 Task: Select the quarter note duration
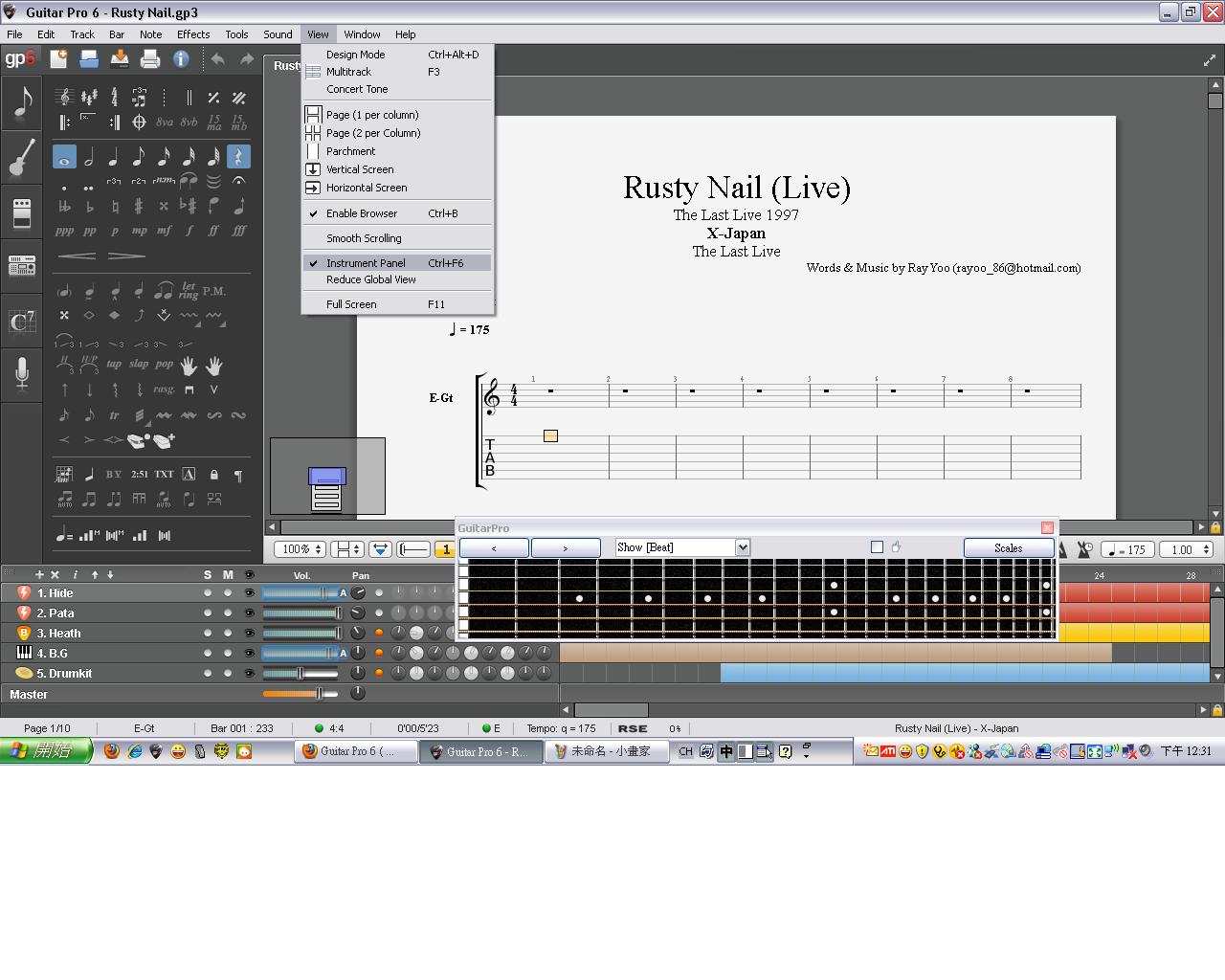(x=114, y=157)
